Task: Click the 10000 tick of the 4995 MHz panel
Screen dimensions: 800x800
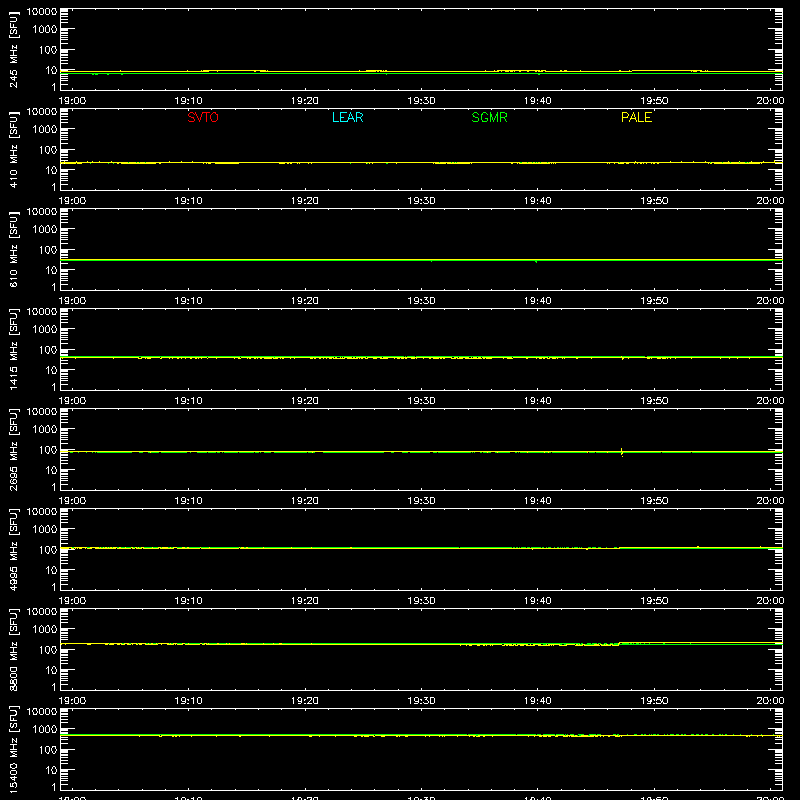Action: pyautogui.click(x=42, y=512)
